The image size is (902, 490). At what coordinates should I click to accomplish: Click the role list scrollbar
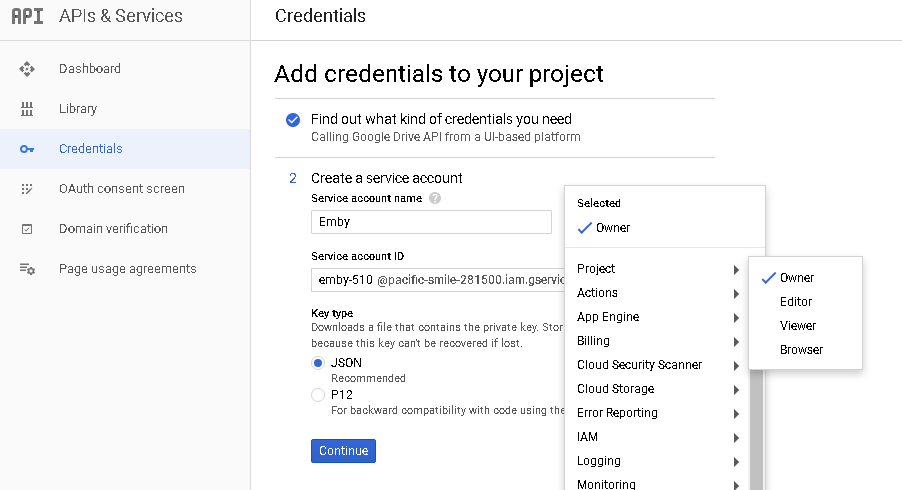click(x=756, y=428)
